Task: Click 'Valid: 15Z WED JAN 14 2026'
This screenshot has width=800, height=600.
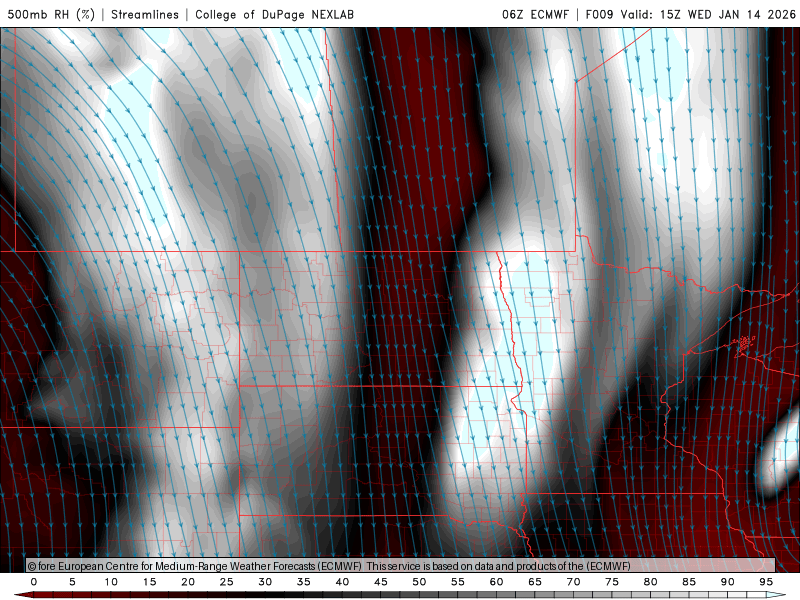Action: click(708, 14)
